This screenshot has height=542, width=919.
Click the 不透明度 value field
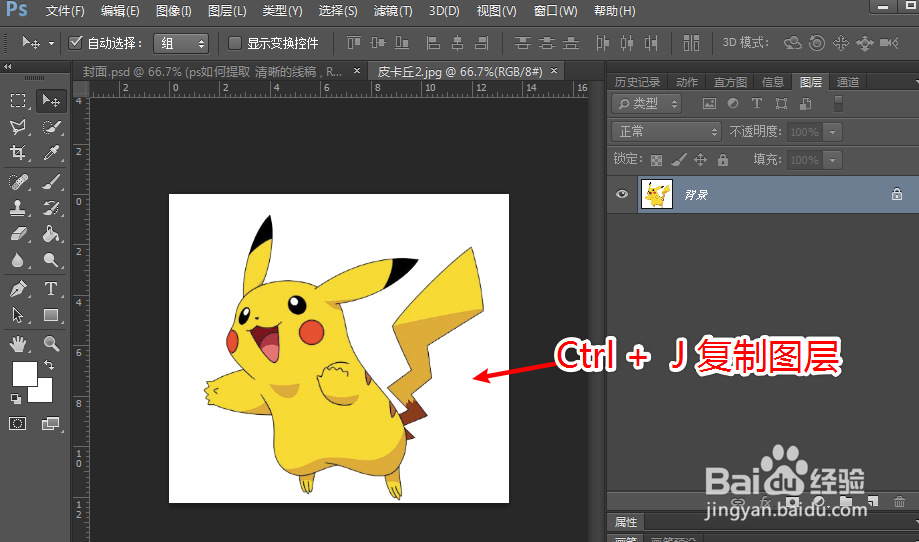[804, 132]
